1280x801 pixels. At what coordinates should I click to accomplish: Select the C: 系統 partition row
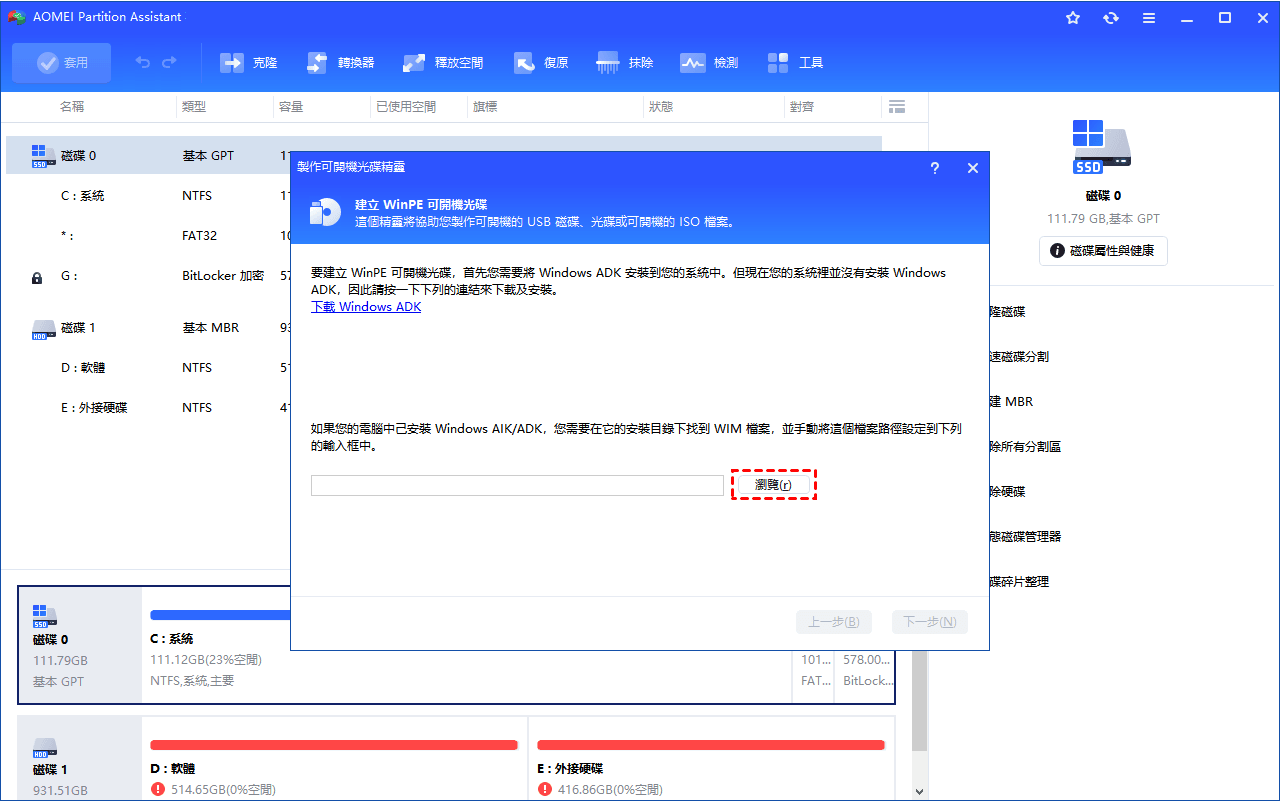148,196
